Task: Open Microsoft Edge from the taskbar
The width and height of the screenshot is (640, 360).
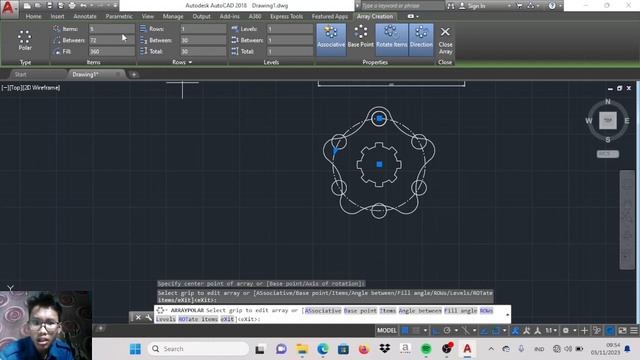Action: (322, 349)
